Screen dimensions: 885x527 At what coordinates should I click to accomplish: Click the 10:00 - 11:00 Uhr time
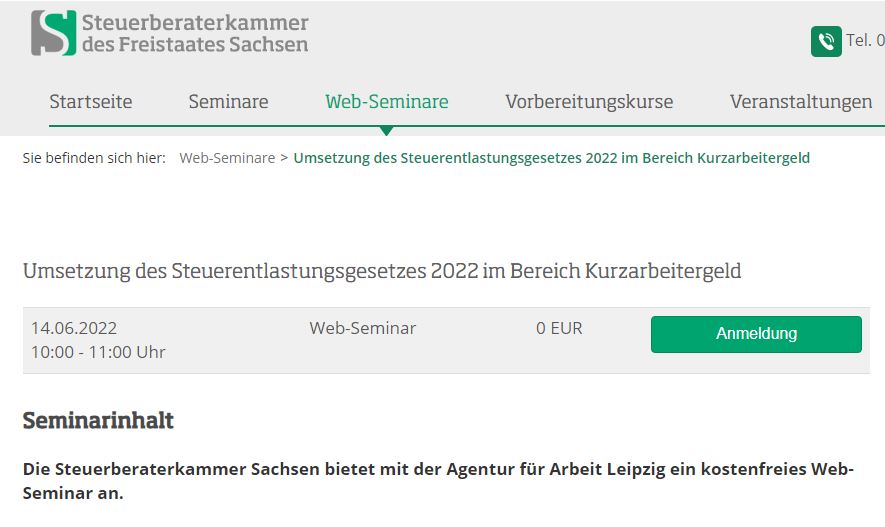click(98, 352)
